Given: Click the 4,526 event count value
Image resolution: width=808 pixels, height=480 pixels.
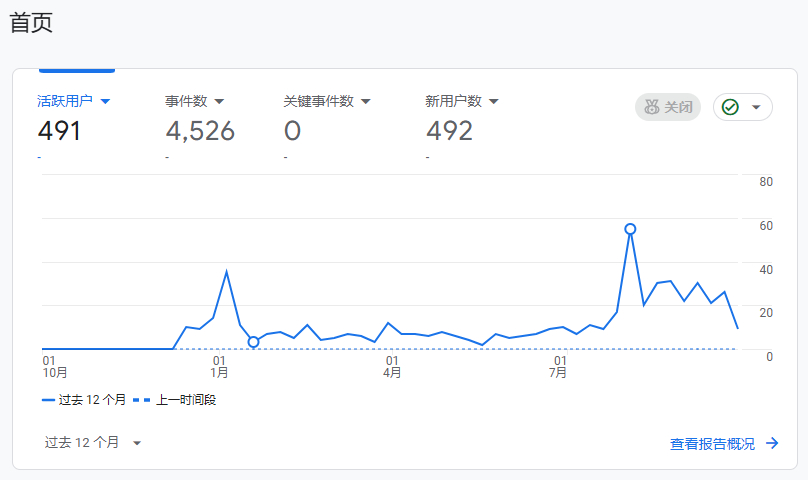Looking at the screenshot, I should (x=200, y=131).
